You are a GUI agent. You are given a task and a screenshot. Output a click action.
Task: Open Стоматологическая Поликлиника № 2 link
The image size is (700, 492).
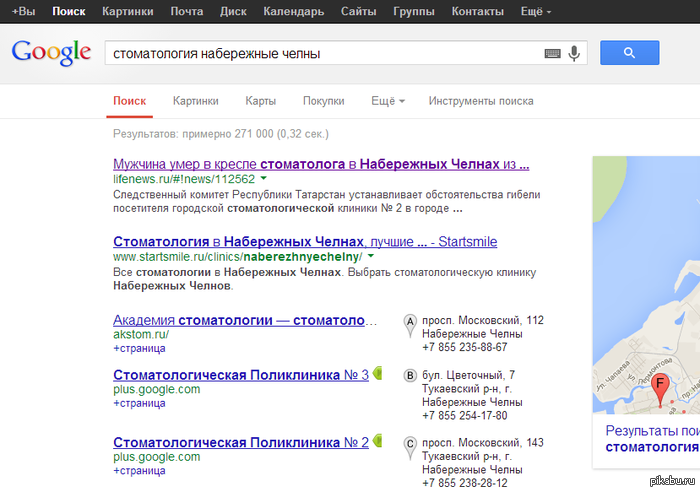[241, 442]
